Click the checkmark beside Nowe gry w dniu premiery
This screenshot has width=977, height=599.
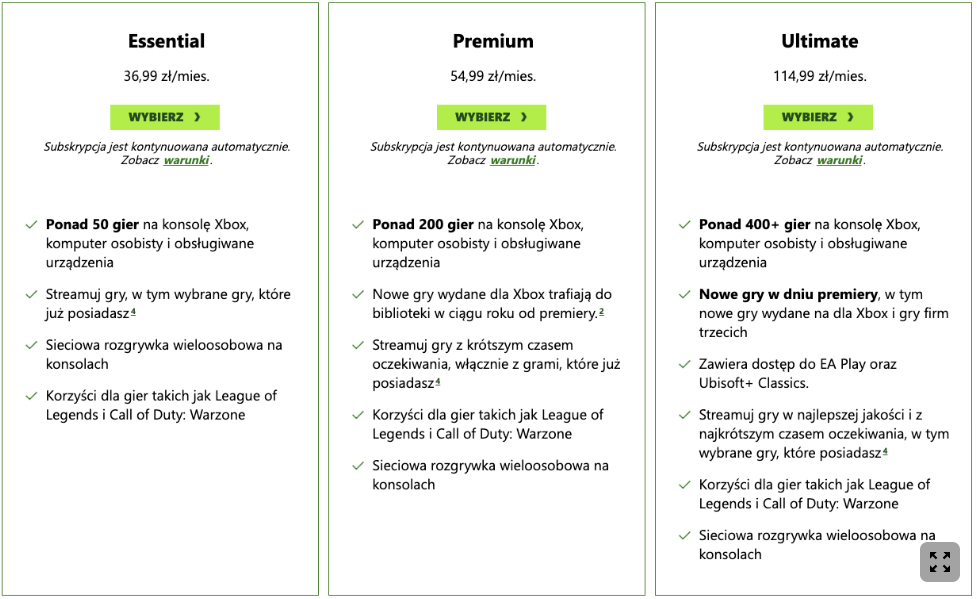[x=685, y=295]
